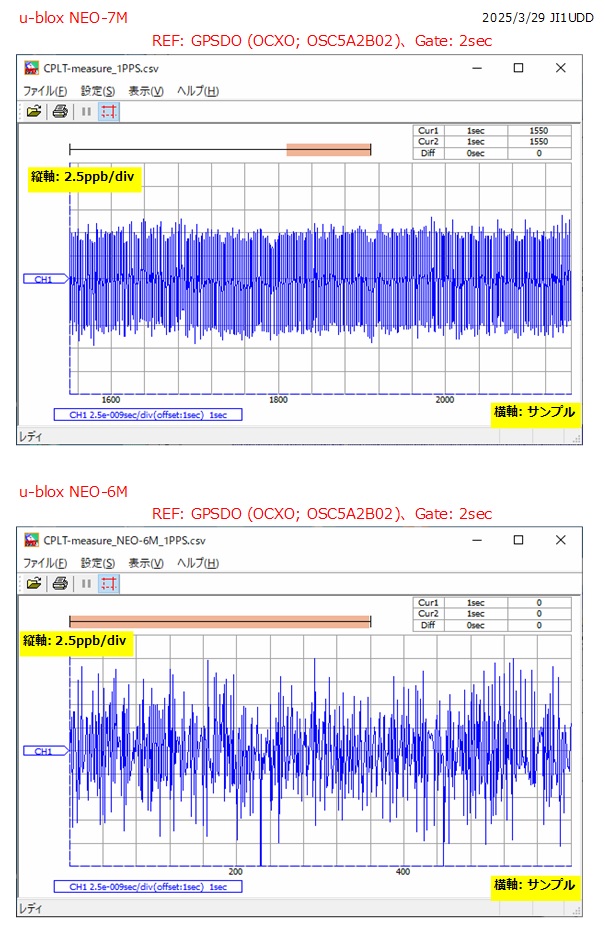Click the open file icon in CPLT-measure_1PPS window
This screenshot has height=925, width=605.
34,111
